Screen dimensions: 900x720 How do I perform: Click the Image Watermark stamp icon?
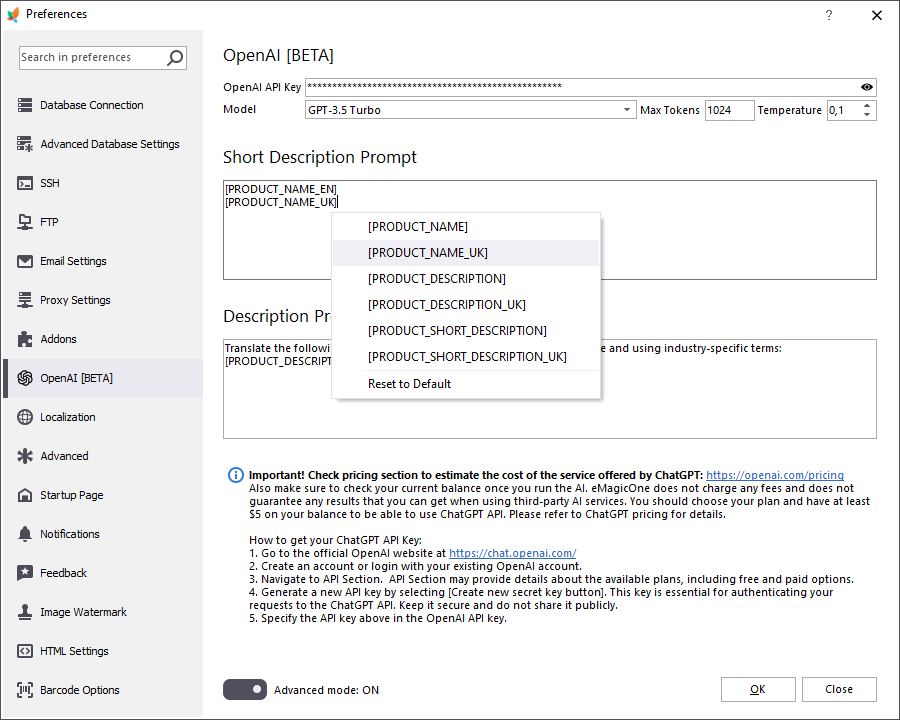(x=25, y=612)
